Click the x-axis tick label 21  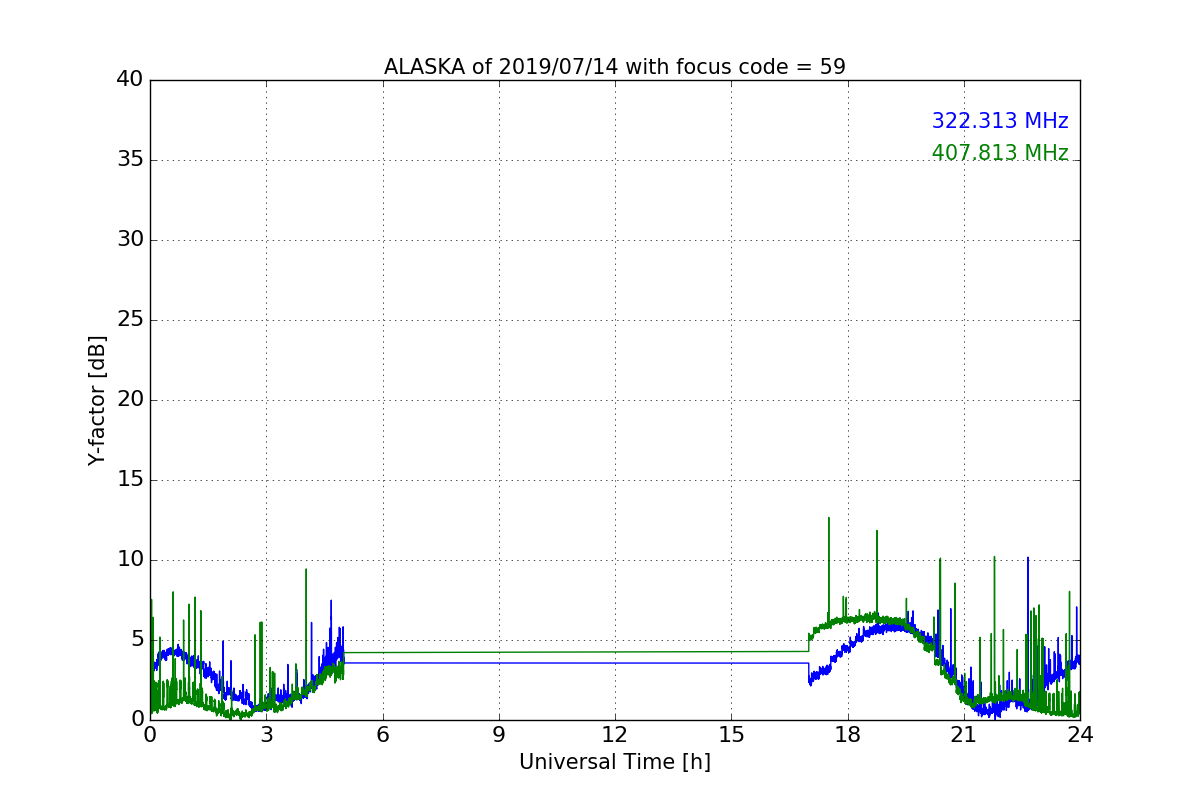pos(964,735)
